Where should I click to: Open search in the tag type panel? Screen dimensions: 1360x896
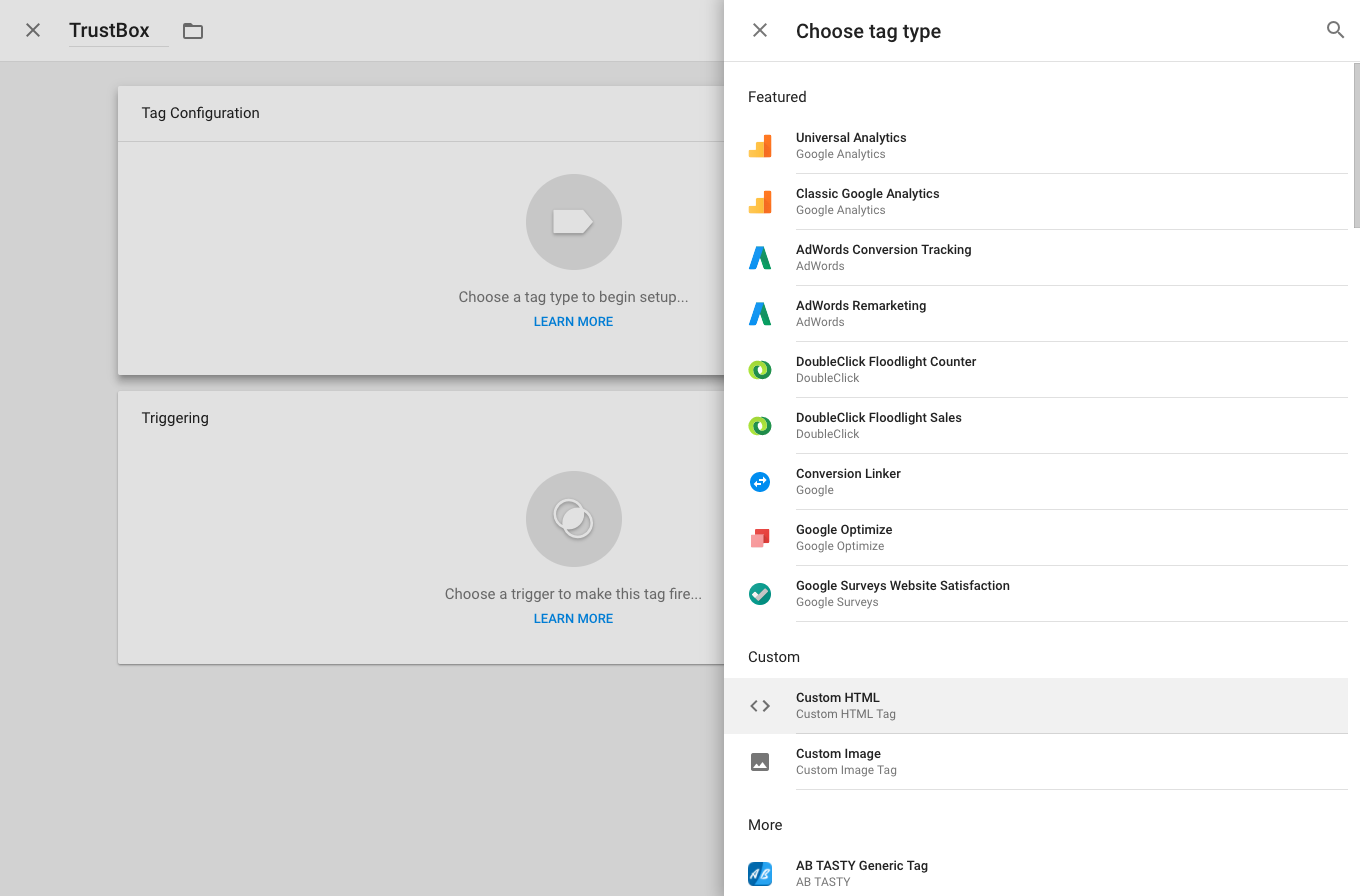(1336, 30)
